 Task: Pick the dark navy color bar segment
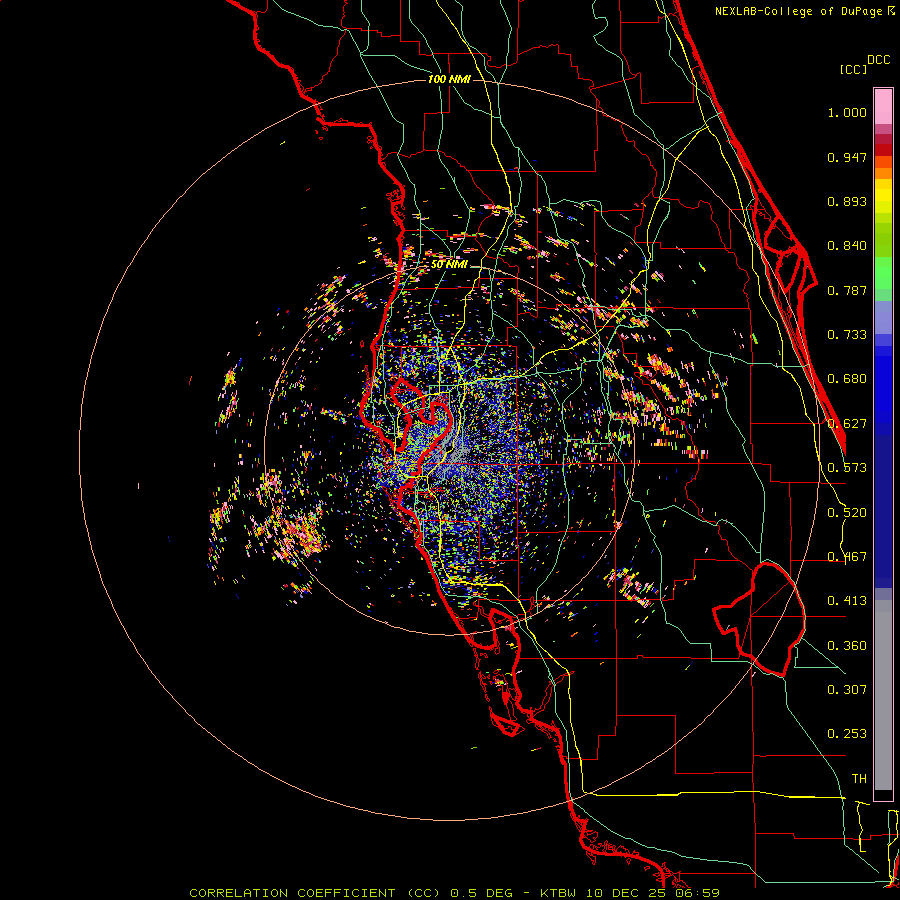883,511
